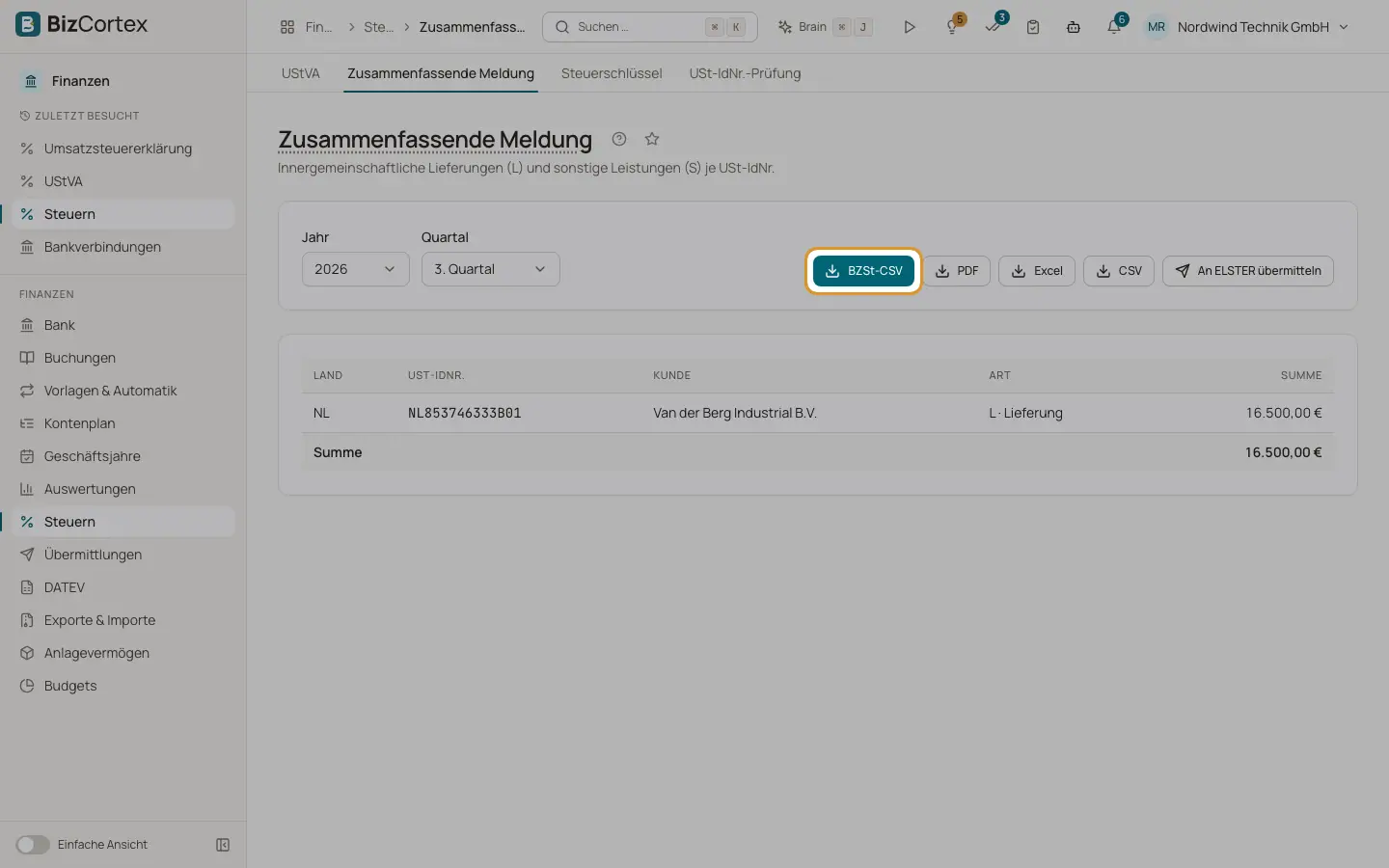The width and height of the screenshot is (1389, 868).
Task: Expand the Nordwind Technik GmbH company menu
Action: (x=1263, y=27)
